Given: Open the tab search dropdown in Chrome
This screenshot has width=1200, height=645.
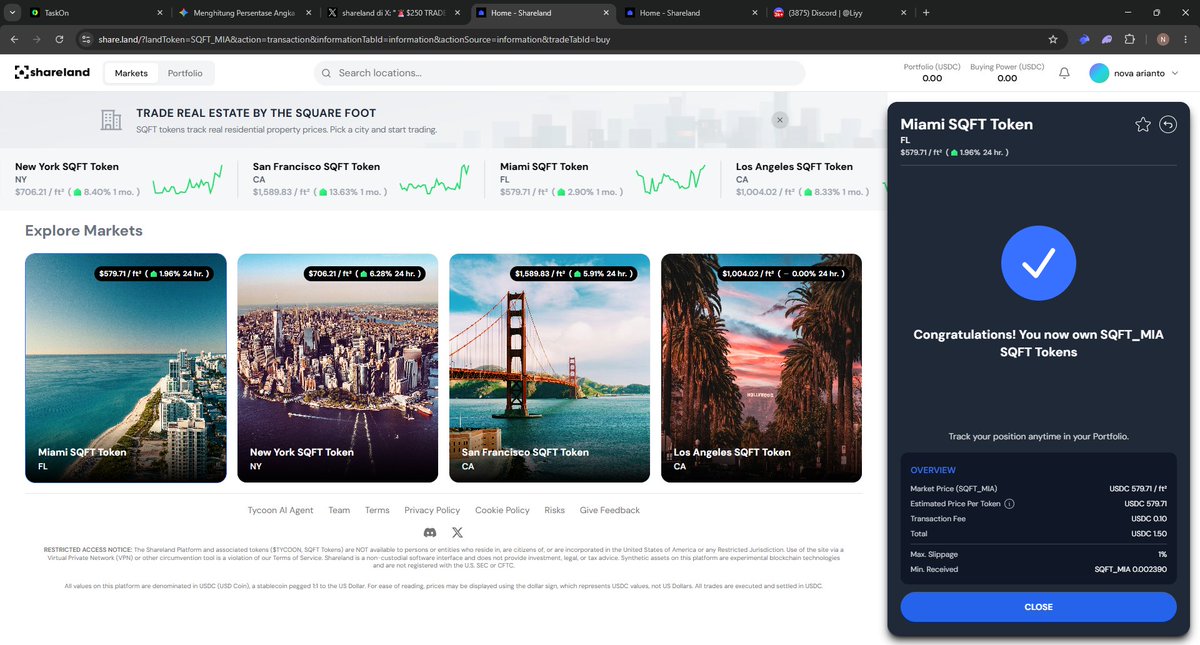Looking at the screenshot, I should [x=10, y=13].
